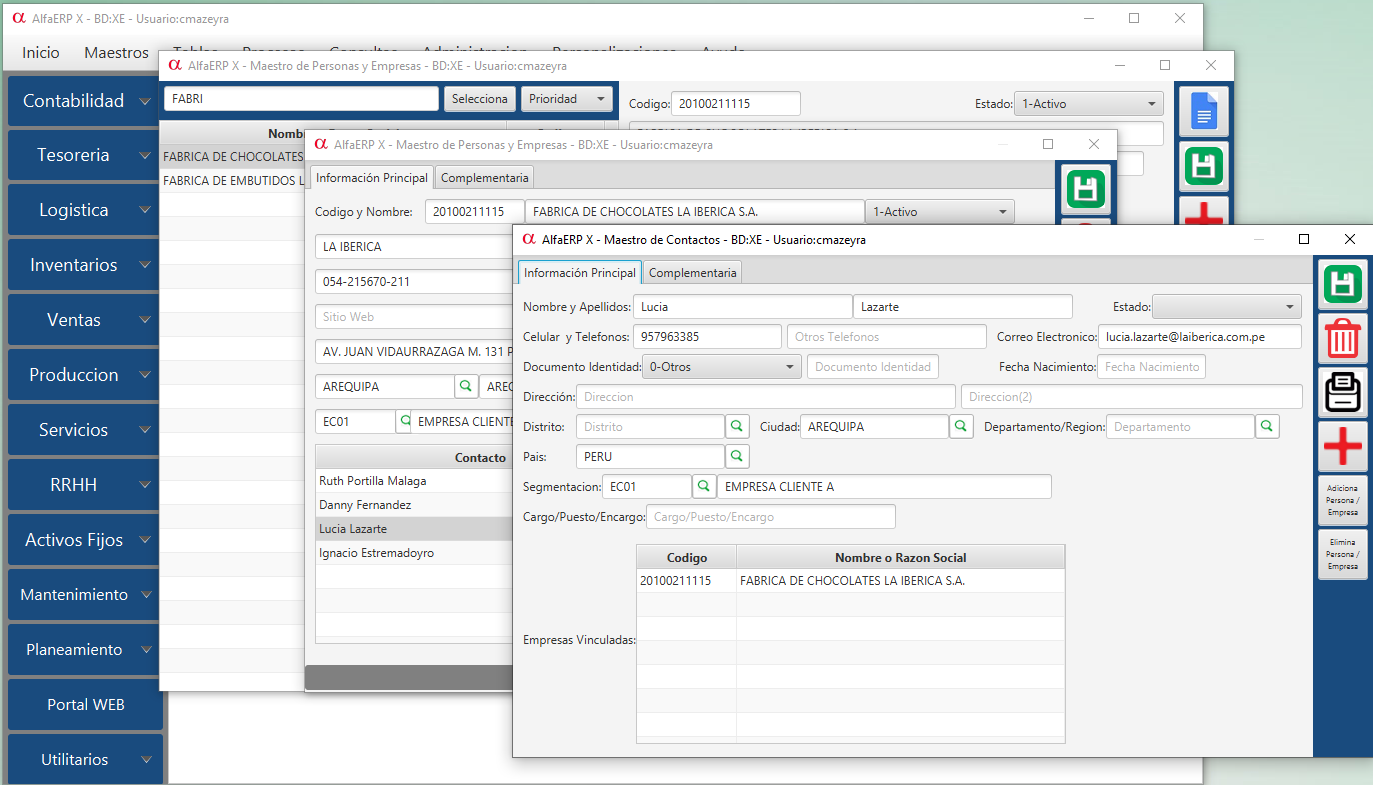This screenshot has height=785, width=1373.
Task: Click the green save icon in Maestro de Contactos
Action: pyautogui.click(x=1342, y=285)
